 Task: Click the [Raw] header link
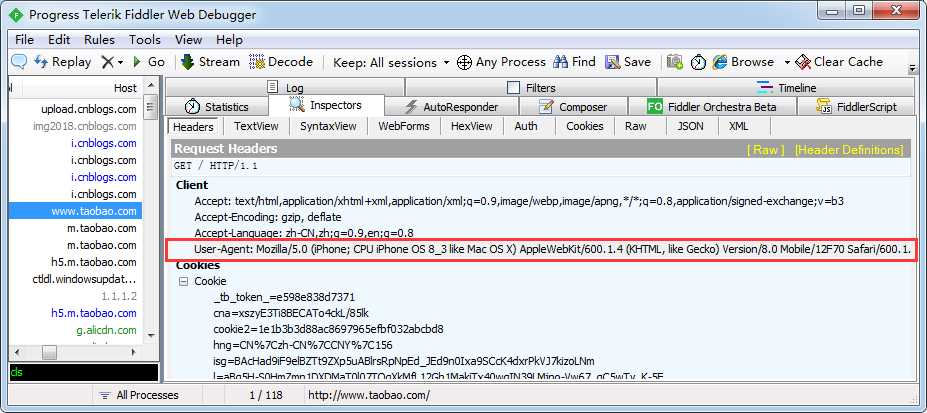(x=766, y=149)
